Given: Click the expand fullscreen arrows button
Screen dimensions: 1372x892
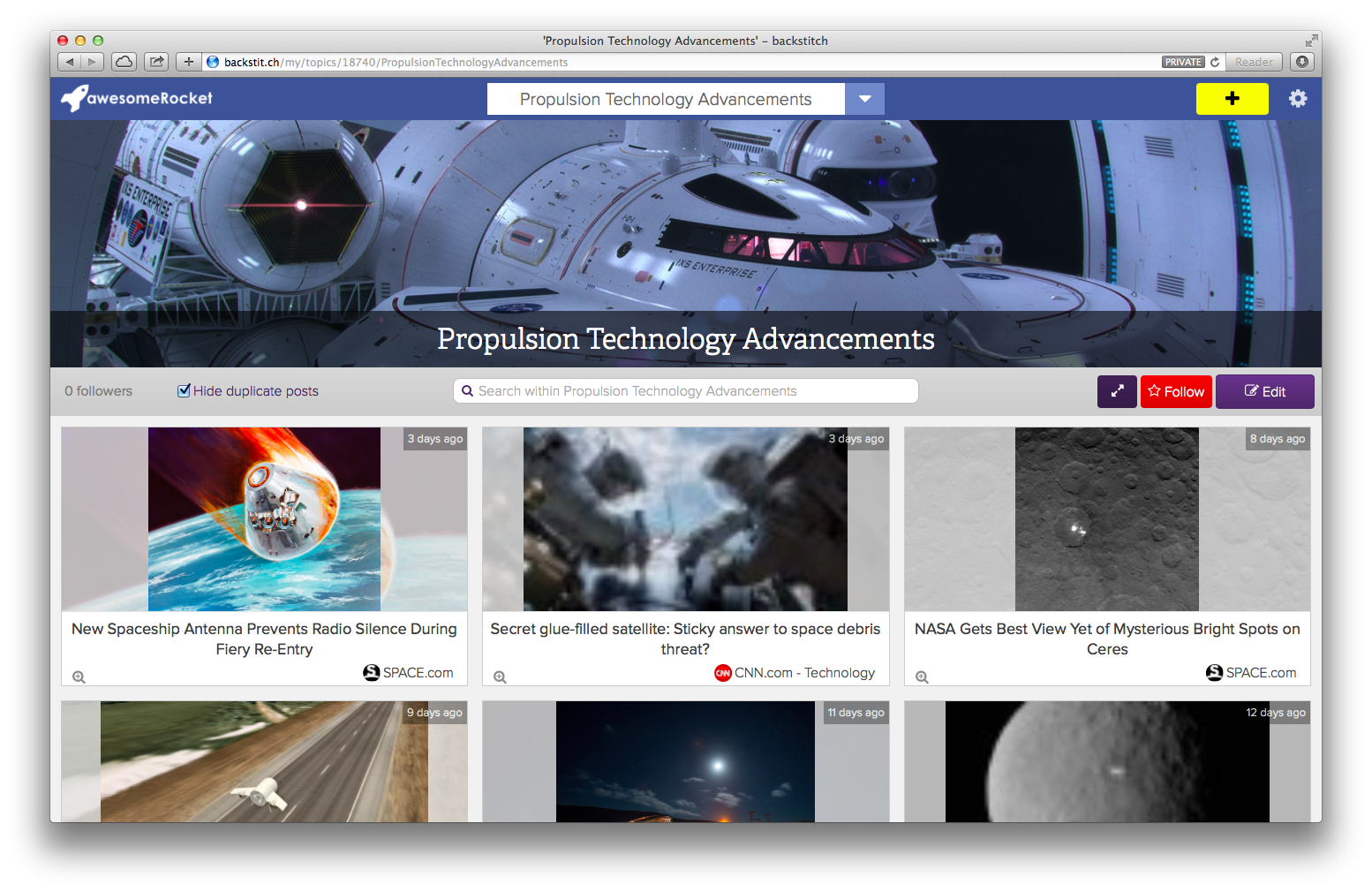Looking at the screenshot, I should (x=1117, y=391).
